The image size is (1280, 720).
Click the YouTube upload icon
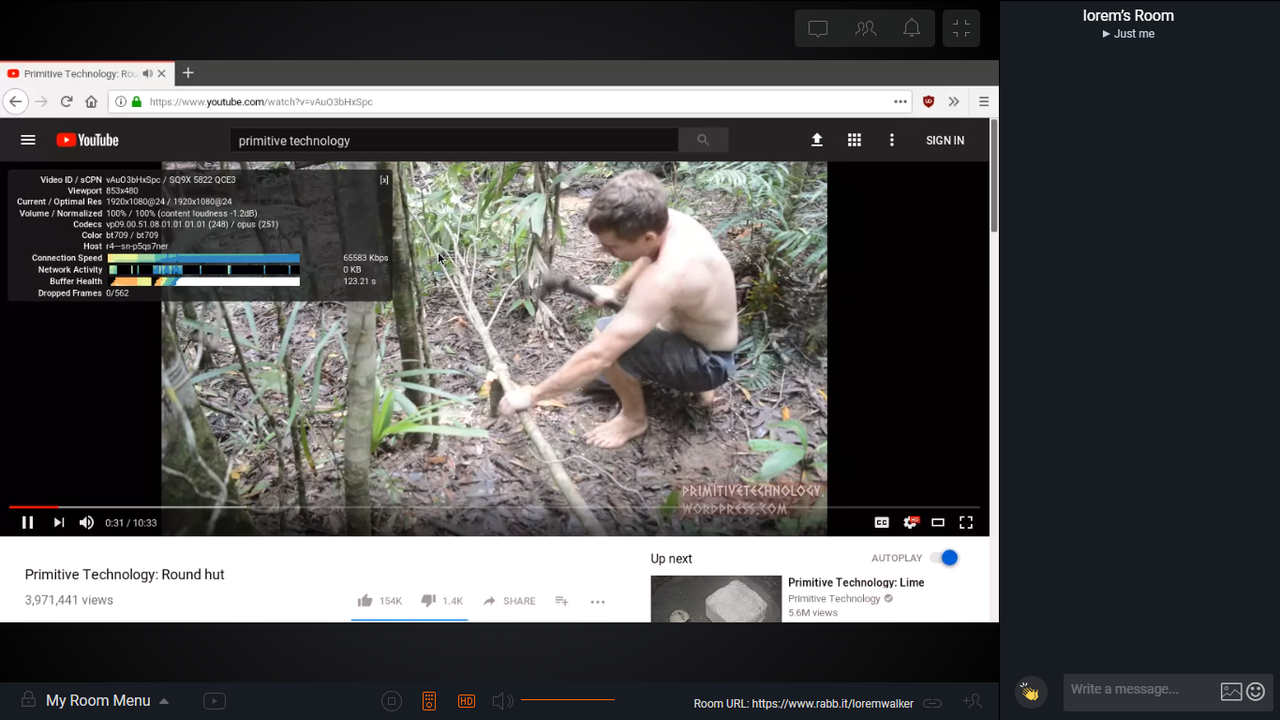point(817,141)
